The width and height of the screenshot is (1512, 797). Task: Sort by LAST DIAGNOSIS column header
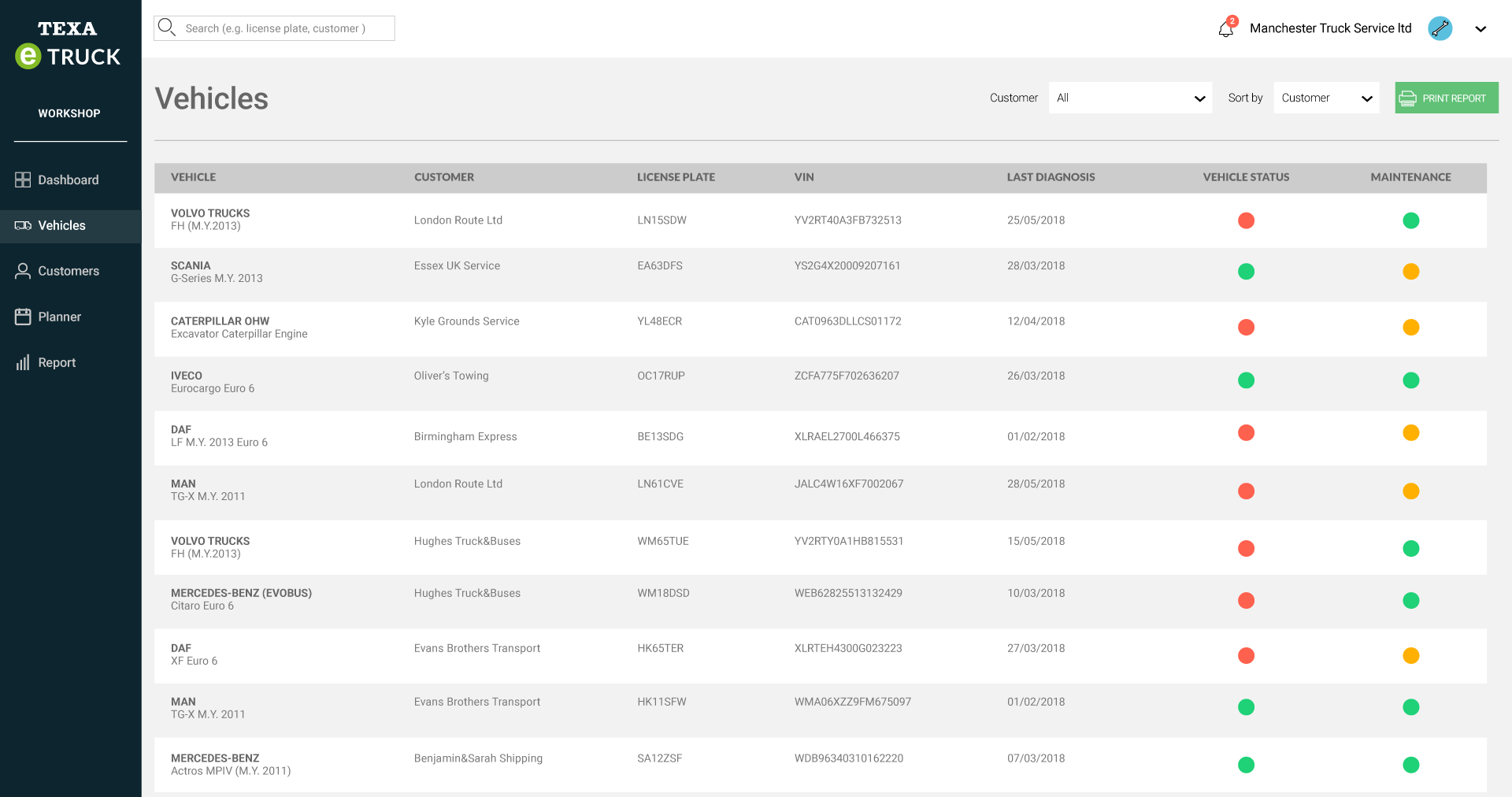(x=1051, y=177)
